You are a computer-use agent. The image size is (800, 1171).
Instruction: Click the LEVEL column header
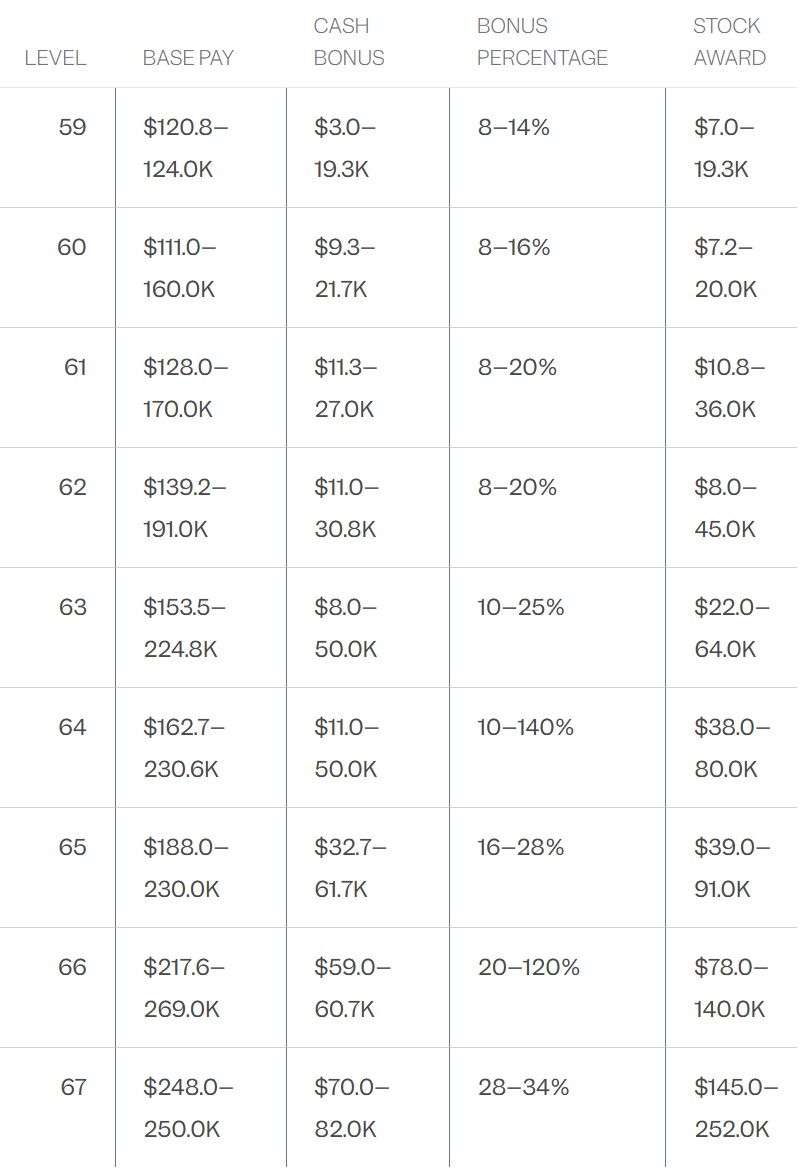(x=55, y=58)
